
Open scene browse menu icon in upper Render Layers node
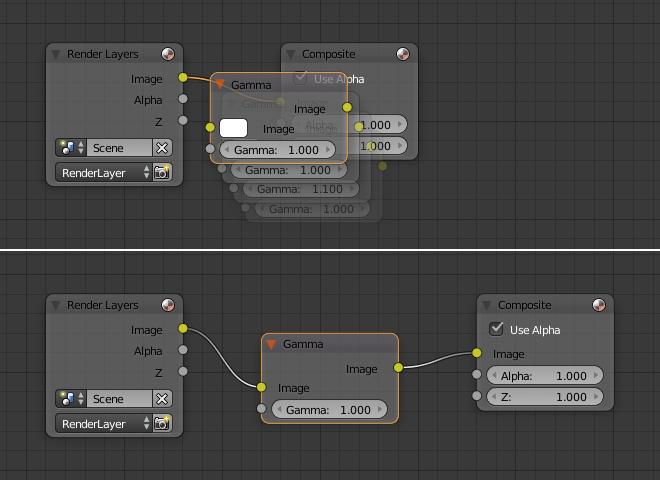(x=71, y=148)
